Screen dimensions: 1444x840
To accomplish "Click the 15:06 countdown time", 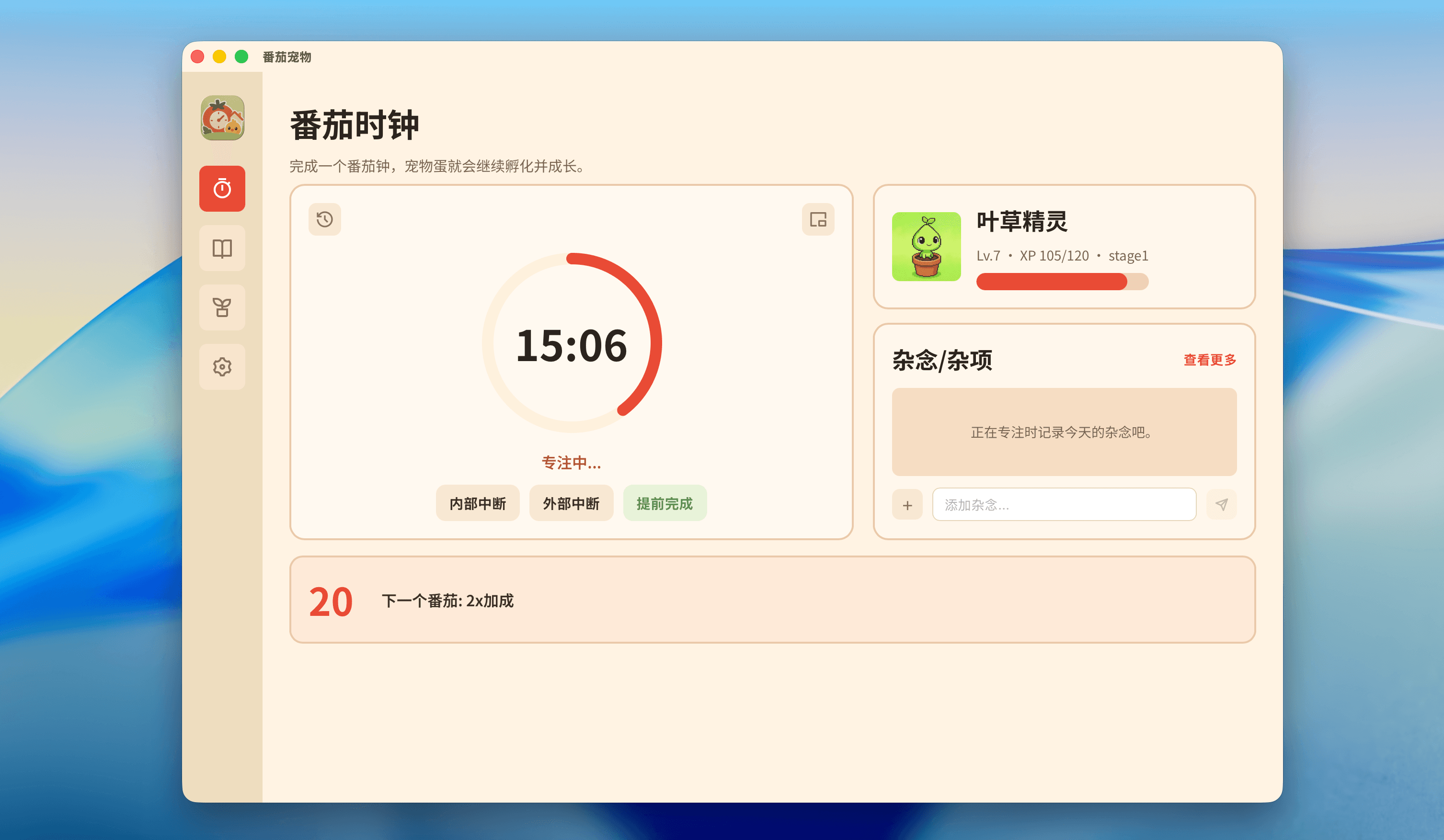I will 572,346.
